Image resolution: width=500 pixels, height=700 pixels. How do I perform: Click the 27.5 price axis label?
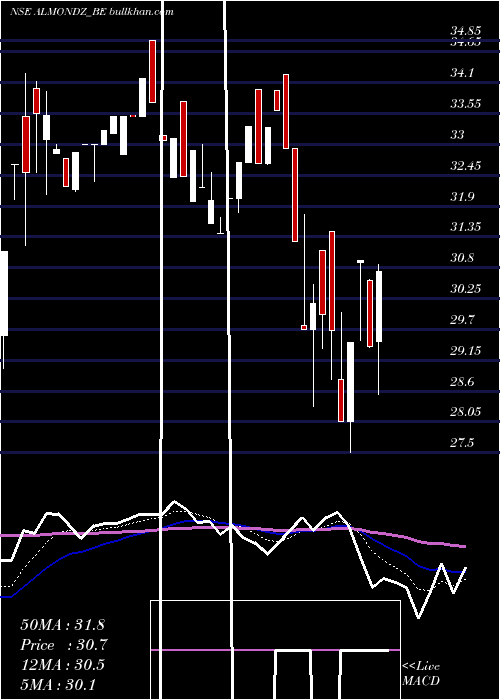(461, 443)
